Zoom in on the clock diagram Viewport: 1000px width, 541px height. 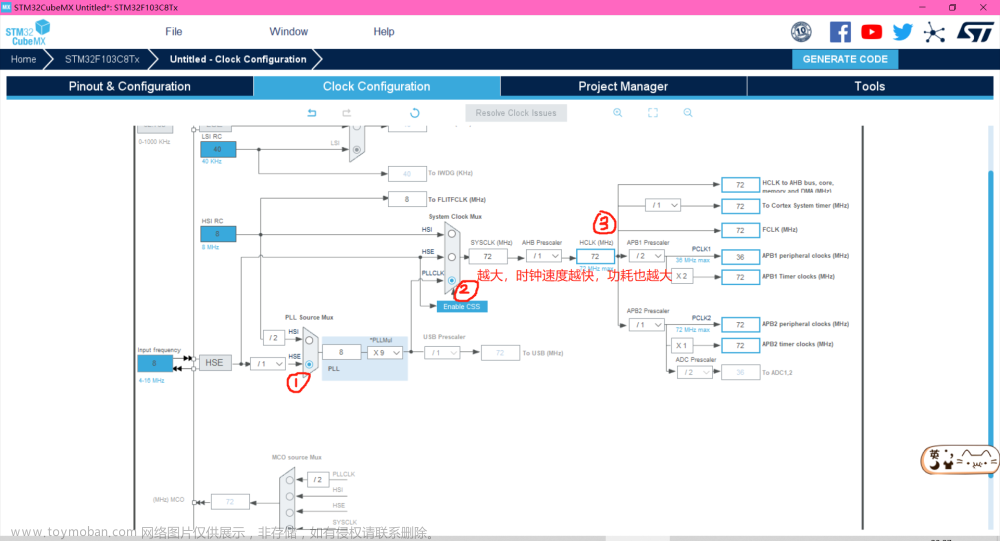617,113
